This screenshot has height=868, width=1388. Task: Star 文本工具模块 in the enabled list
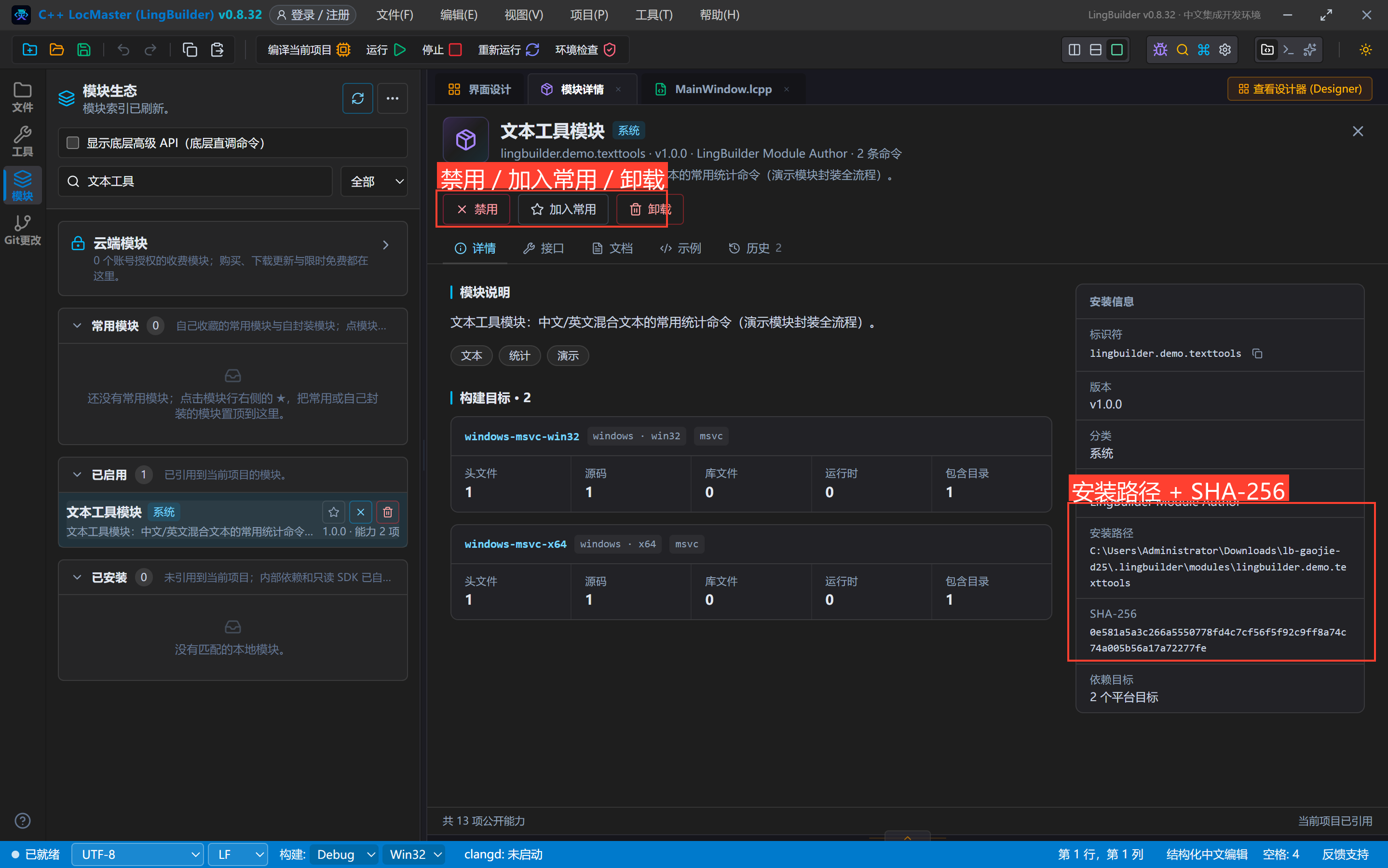click(334, 512)
